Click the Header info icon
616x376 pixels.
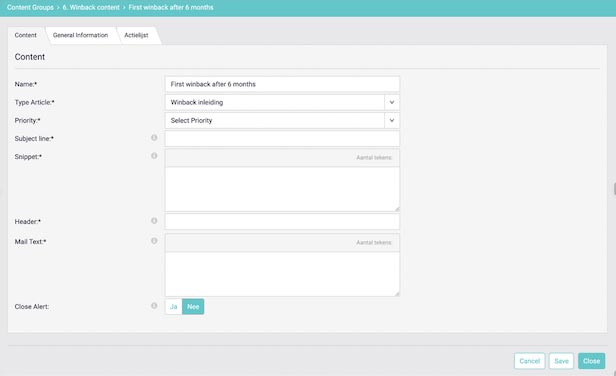154,220
